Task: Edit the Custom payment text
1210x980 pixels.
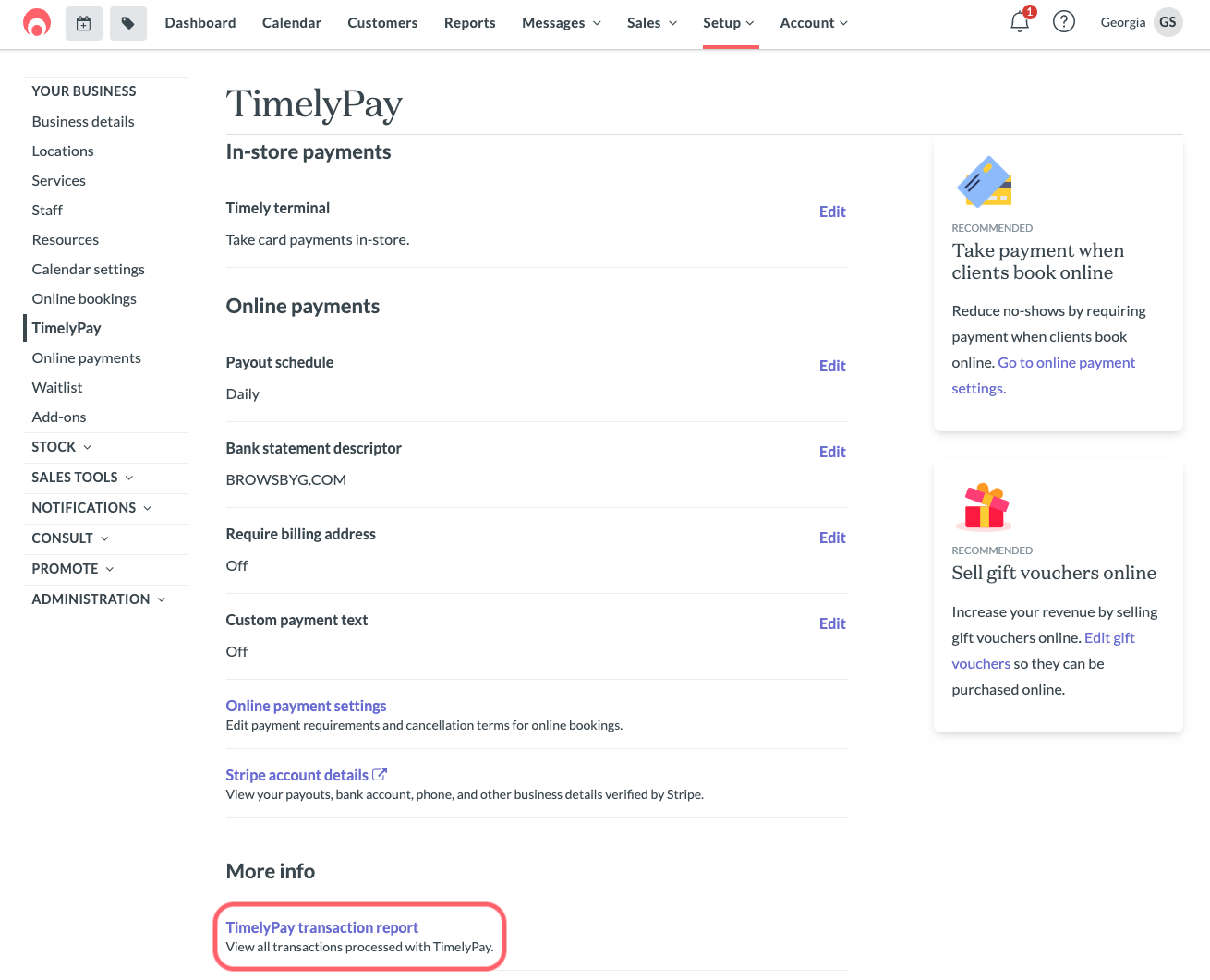Action: click(832, 623)
